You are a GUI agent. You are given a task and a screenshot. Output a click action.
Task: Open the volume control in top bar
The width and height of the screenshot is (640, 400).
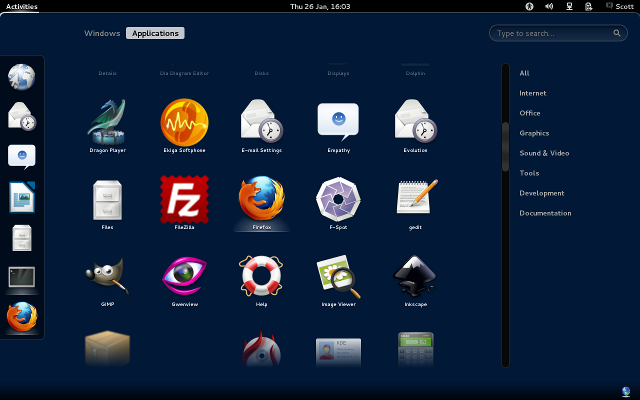click(549, 6)
